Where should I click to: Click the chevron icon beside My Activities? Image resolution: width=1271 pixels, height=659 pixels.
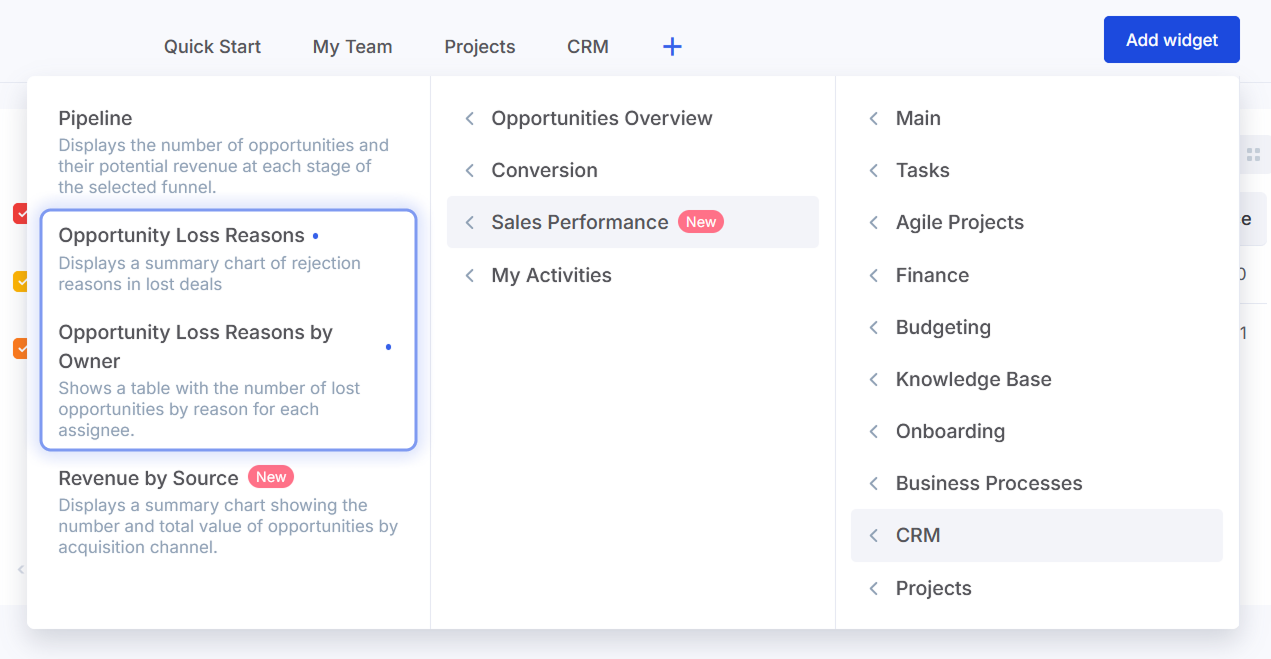tap(469, 276)
